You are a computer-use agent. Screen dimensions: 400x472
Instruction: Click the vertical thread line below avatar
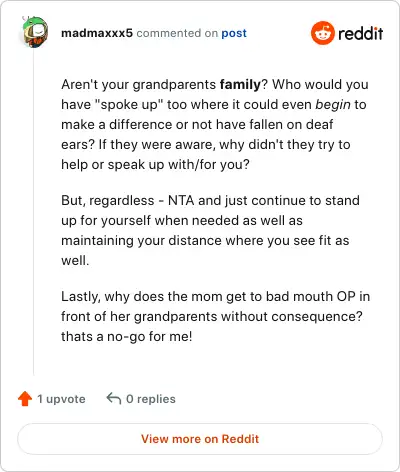pos(34,212)
